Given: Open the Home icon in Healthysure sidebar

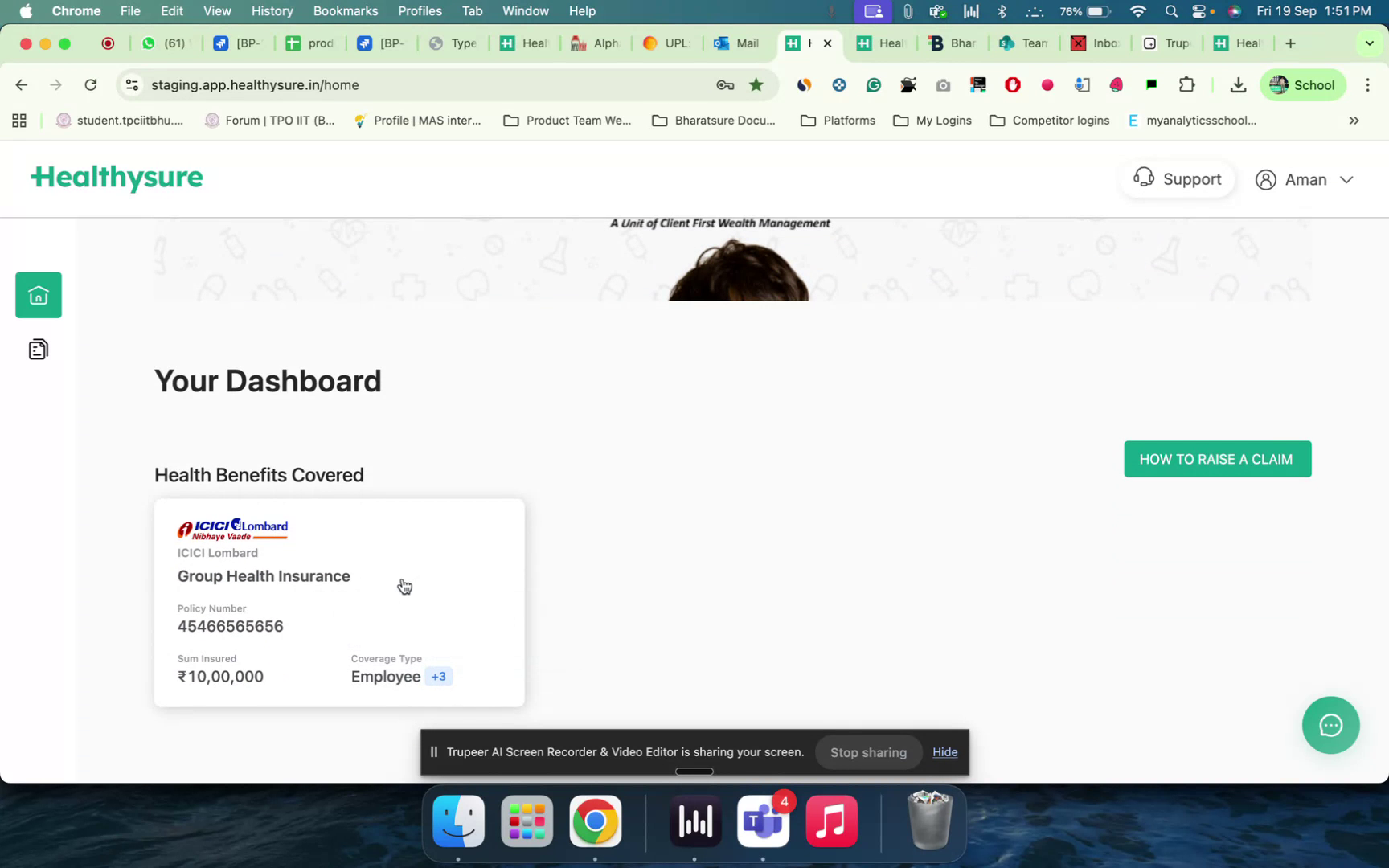Looking at the screenshot, I should tap(38, 294).
